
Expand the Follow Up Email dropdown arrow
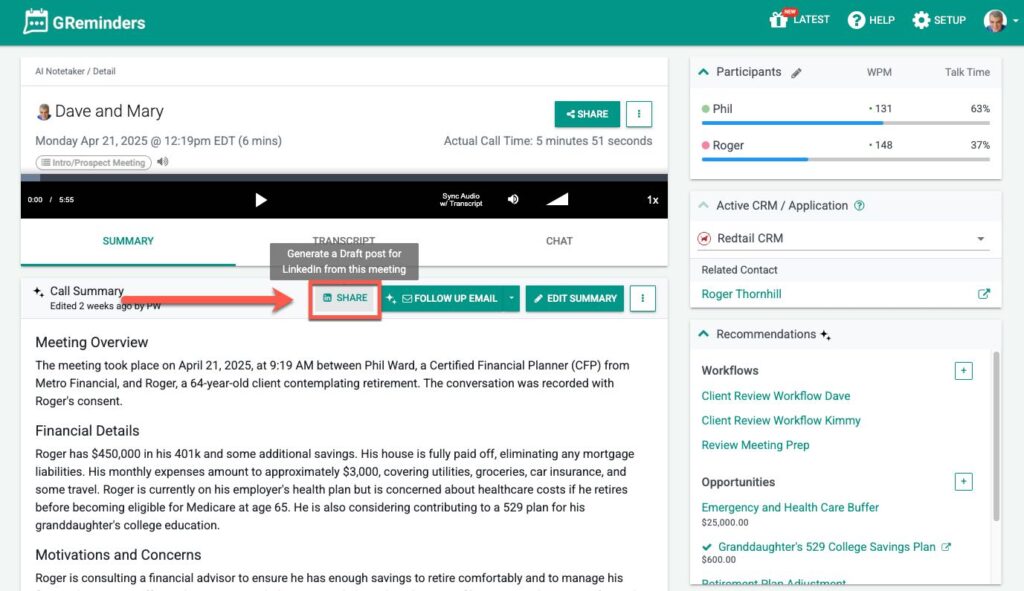(511, 298)
